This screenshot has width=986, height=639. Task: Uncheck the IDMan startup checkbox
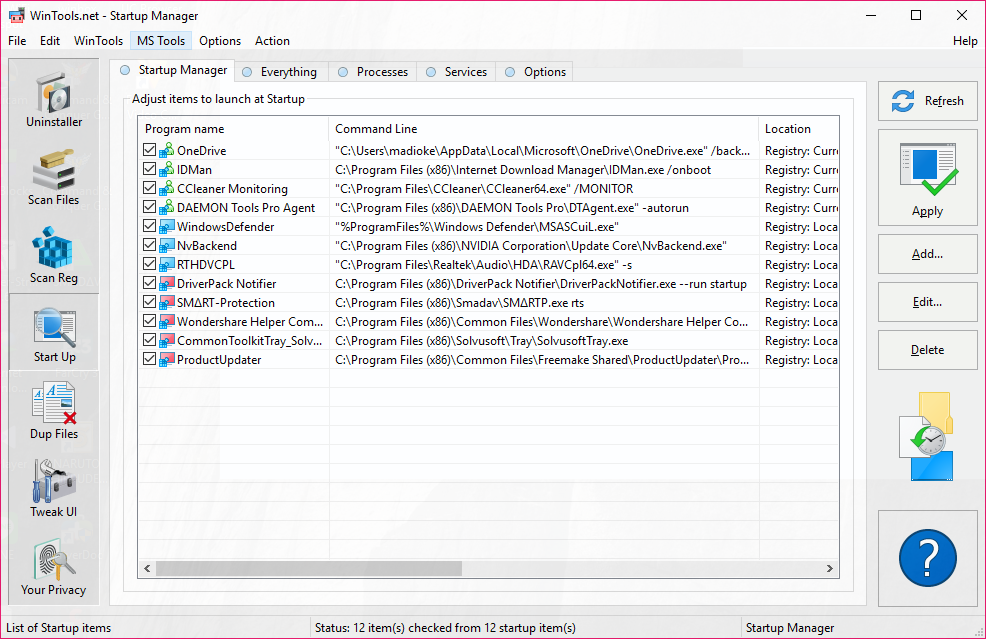(x=149, y=169)
